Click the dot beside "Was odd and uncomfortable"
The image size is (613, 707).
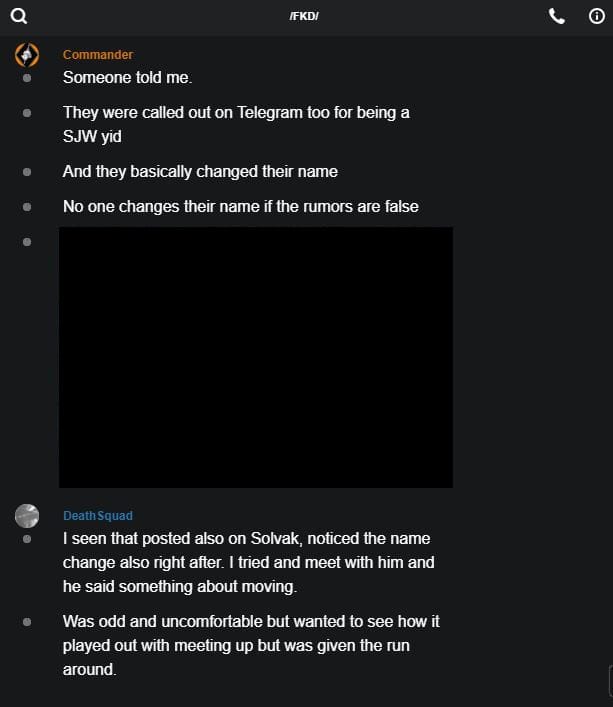(x=27, y=622)
